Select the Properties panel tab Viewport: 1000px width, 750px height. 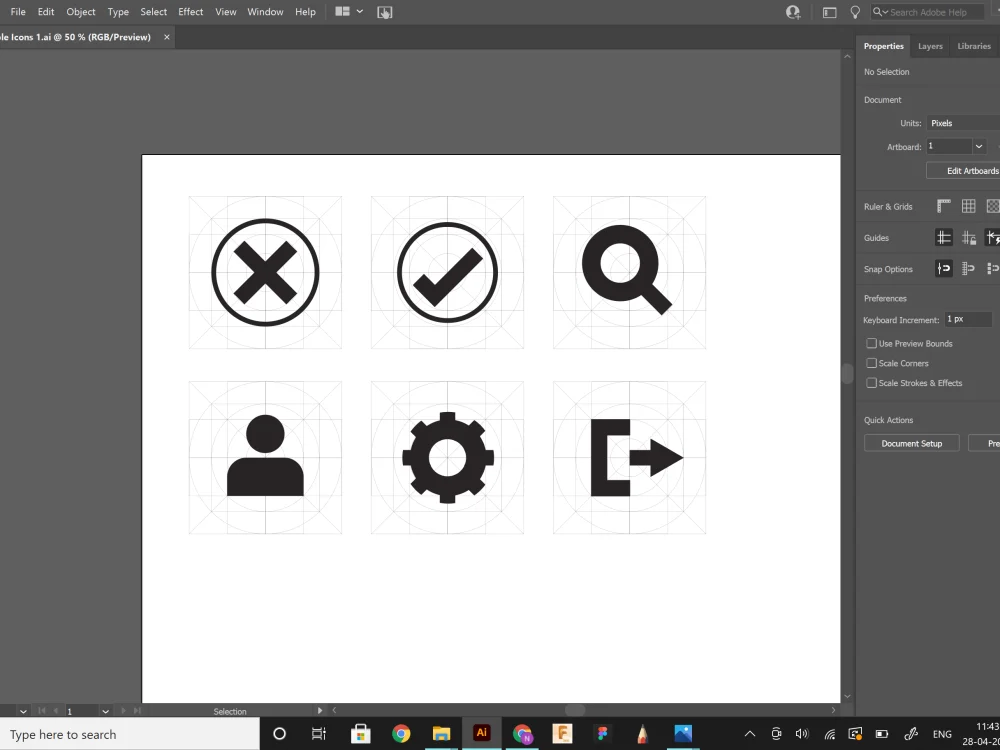[883, 46]
